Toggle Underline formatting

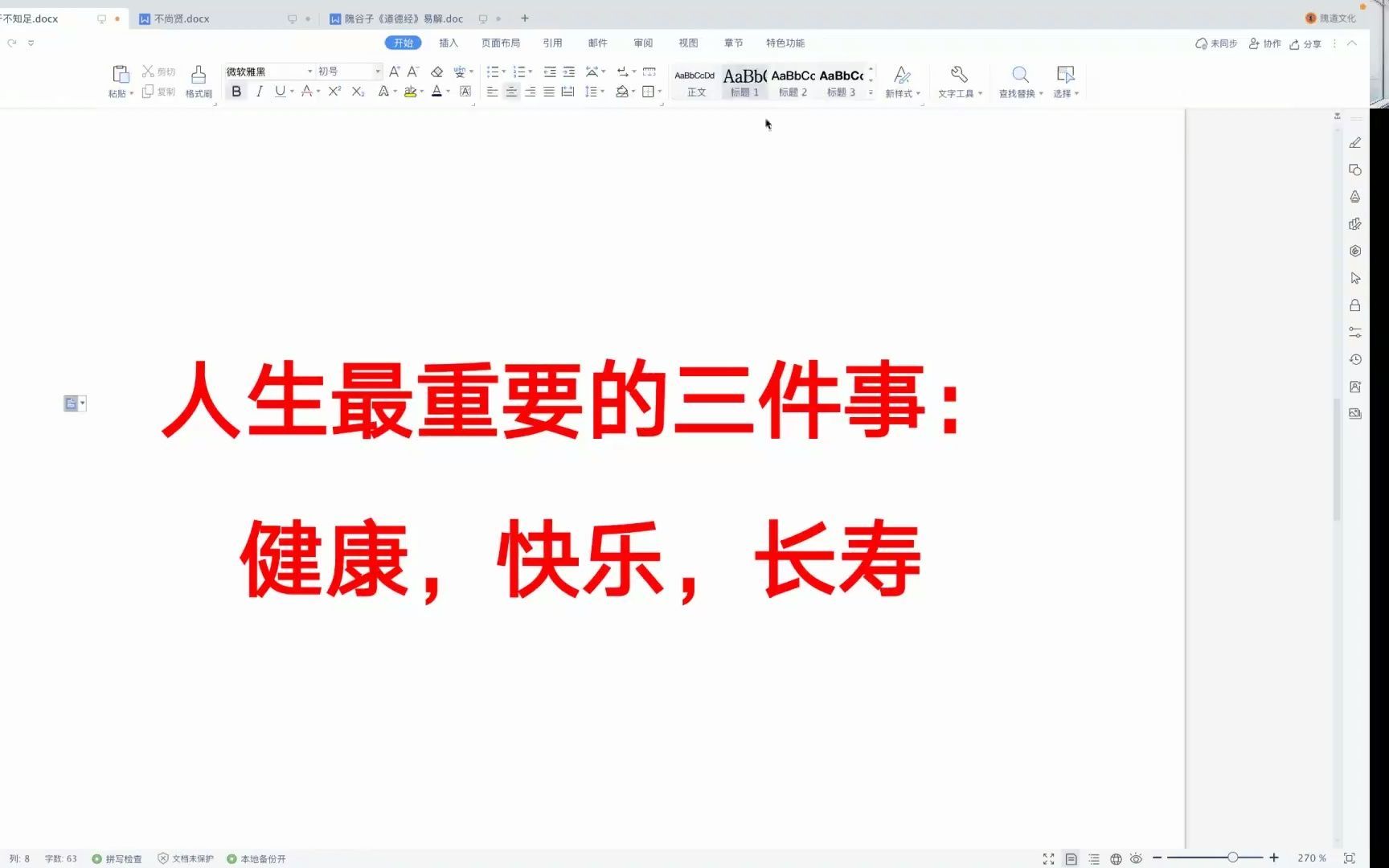tap(280, 92)
